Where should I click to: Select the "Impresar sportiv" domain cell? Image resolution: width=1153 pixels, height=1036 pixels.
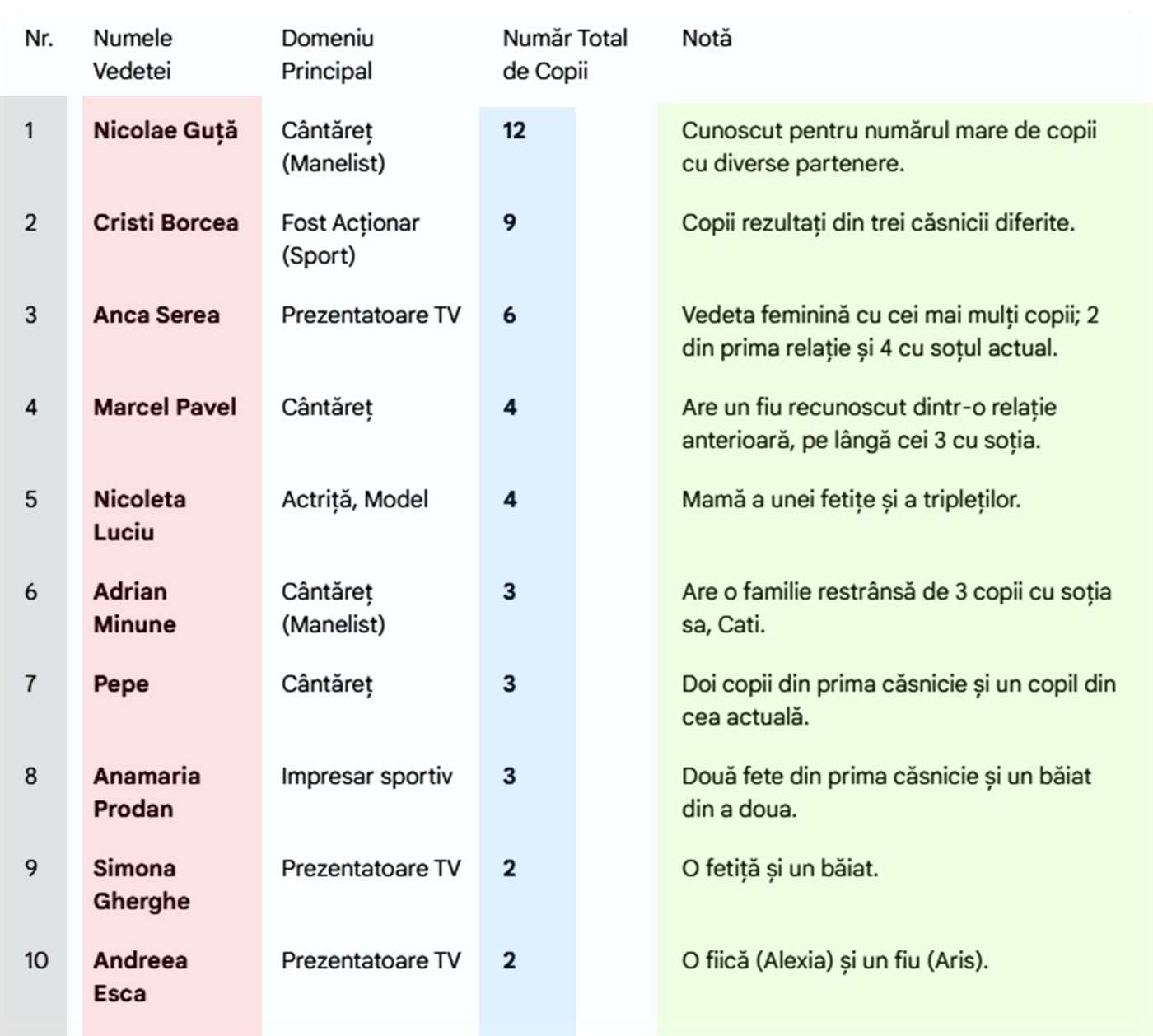click(366, 777)
